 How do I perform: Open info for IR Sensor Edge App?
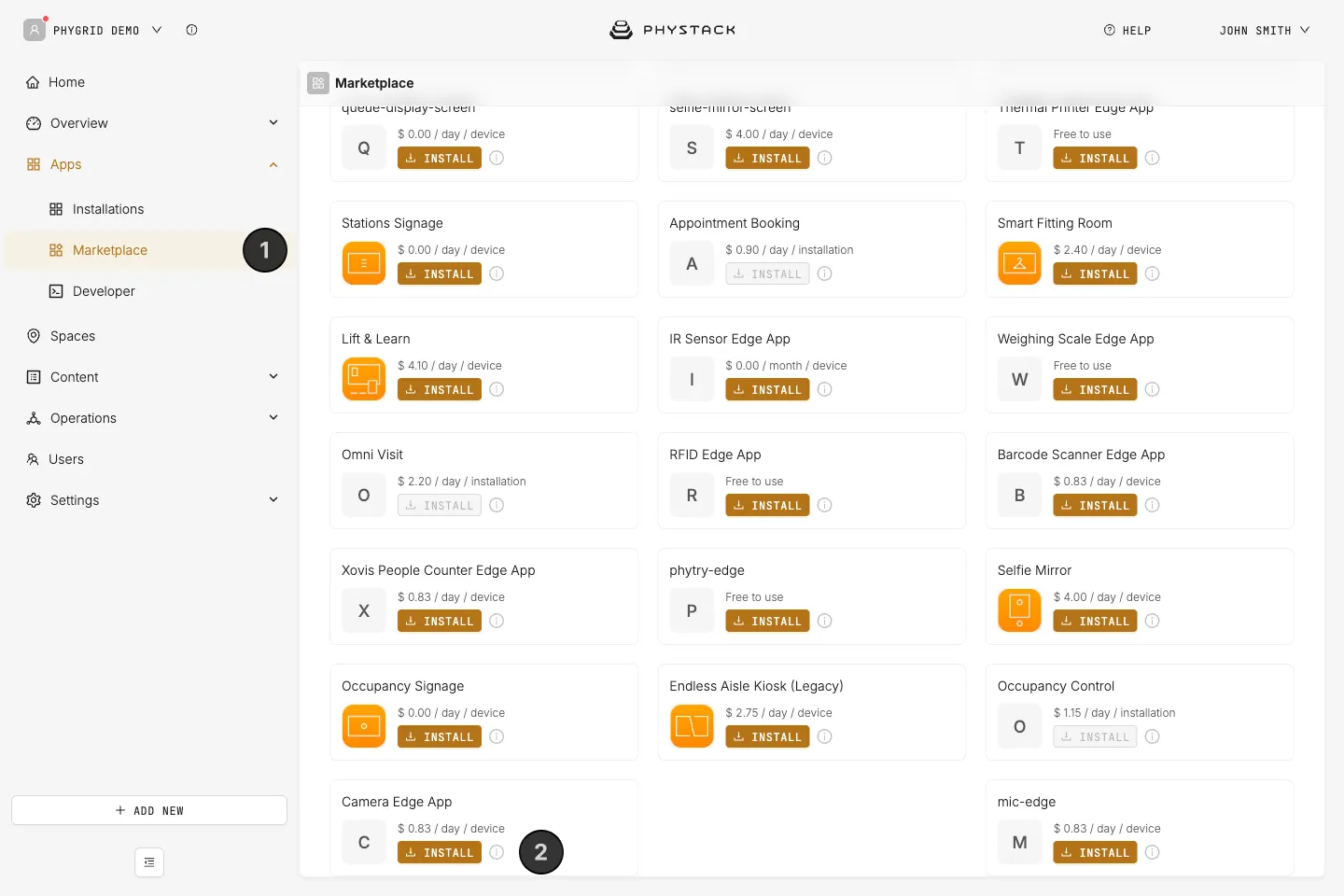click(825, 389)
